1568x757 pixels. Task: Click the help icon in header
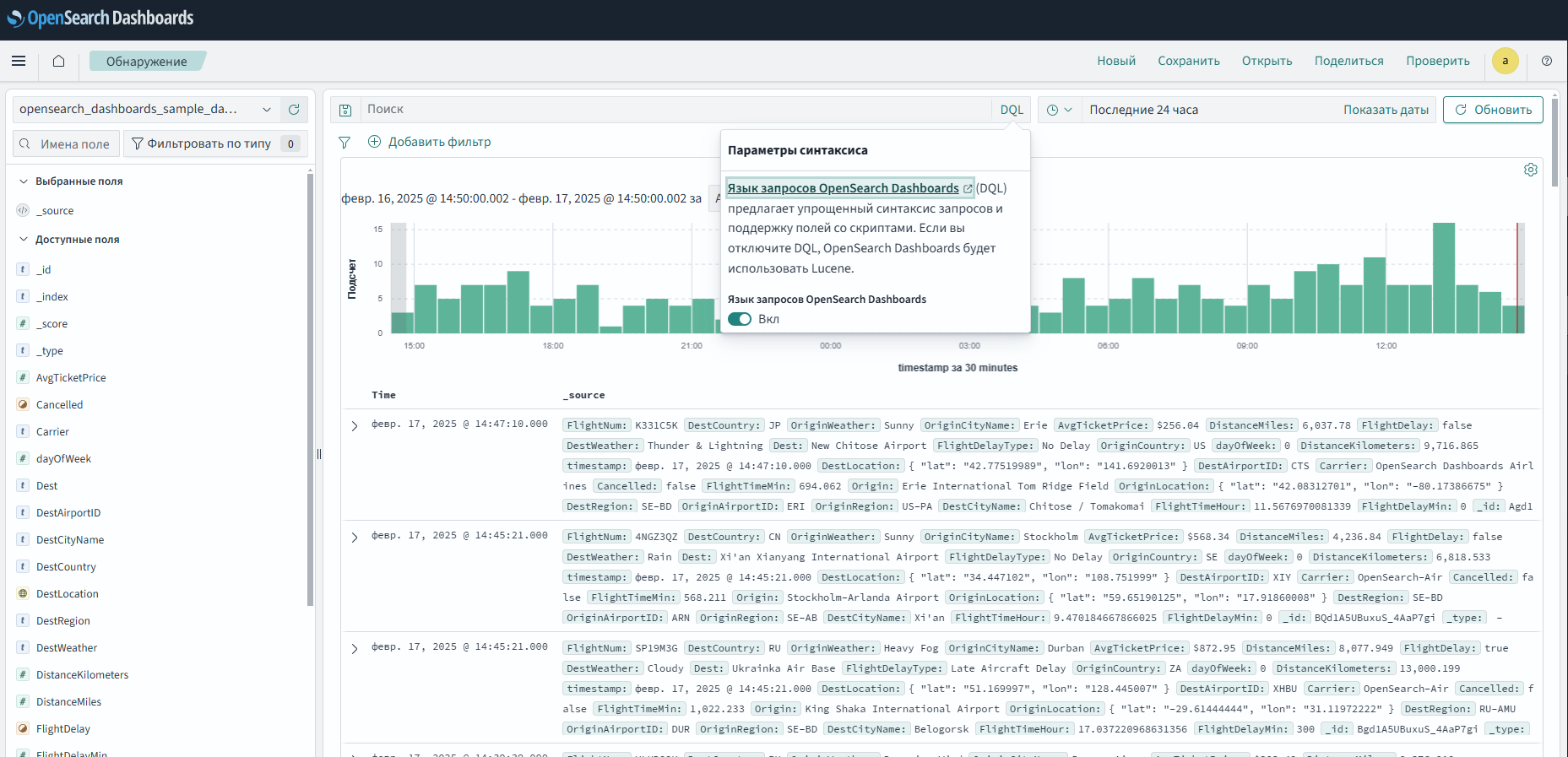tap(1546, 61)
